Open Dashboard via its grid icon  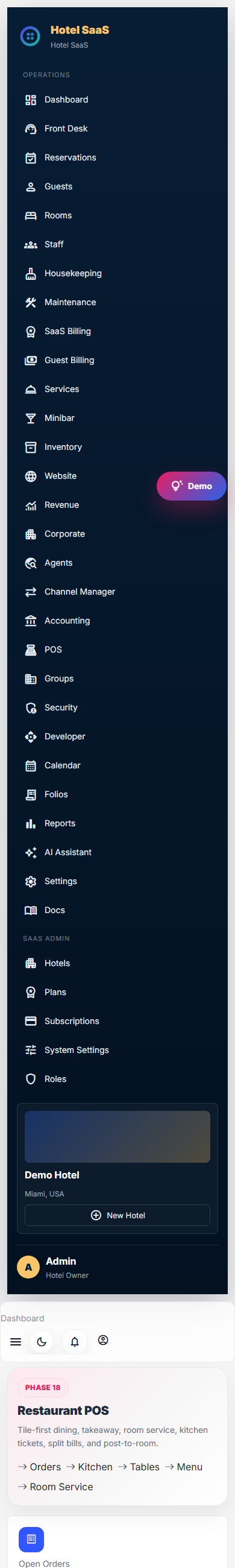point(31,100)
